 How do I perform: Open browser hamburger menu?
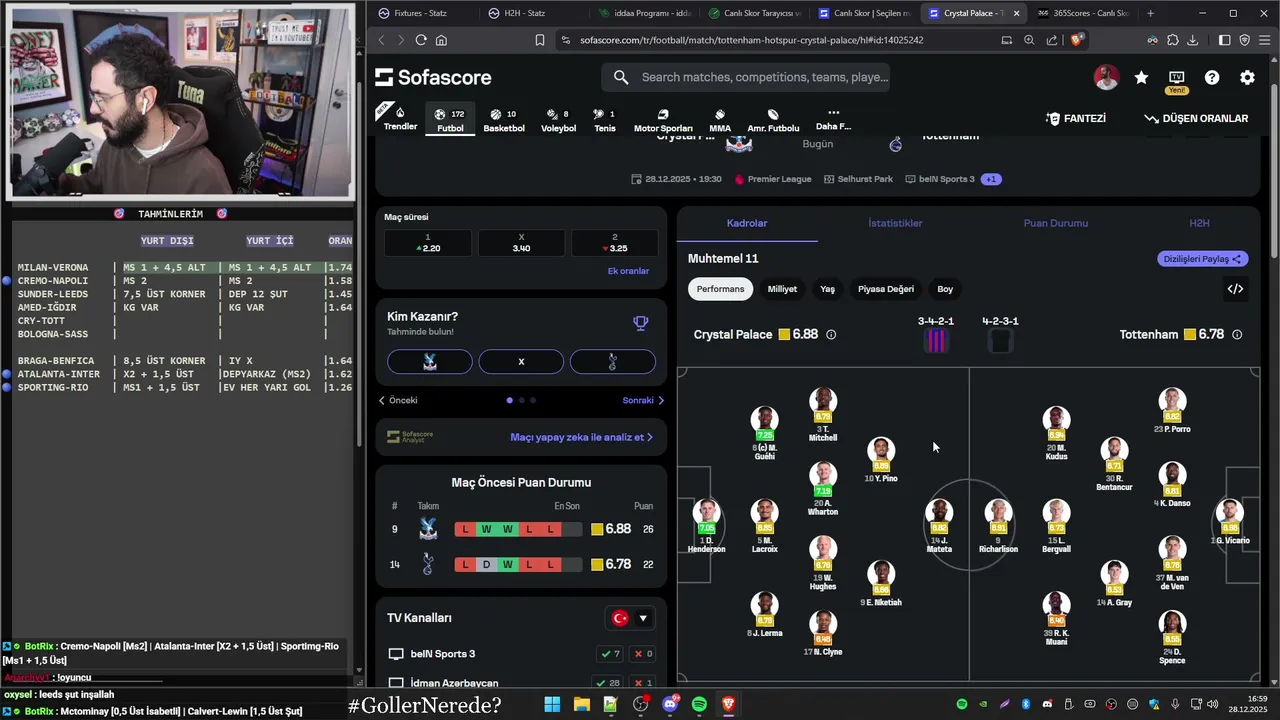tap(1264, 40)
